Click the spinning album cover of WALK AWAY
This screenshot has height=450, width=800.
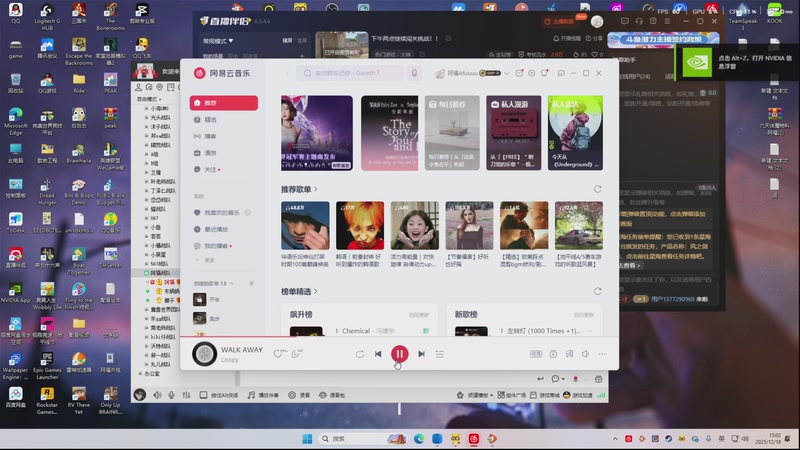click(205, 354)
